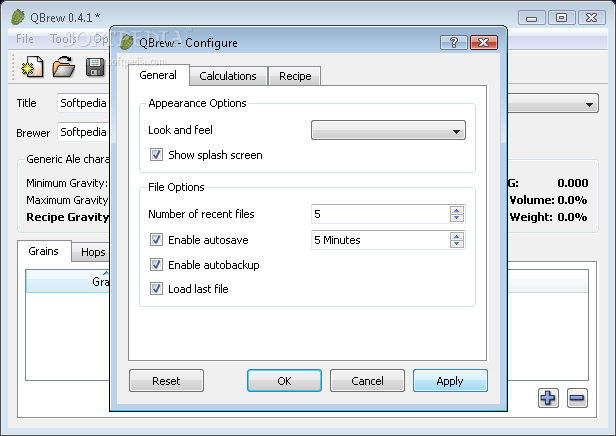The image size is (616, 436).
Task: Toggle the Enable autobackup checkbox
Action: [x=156, y=265]
